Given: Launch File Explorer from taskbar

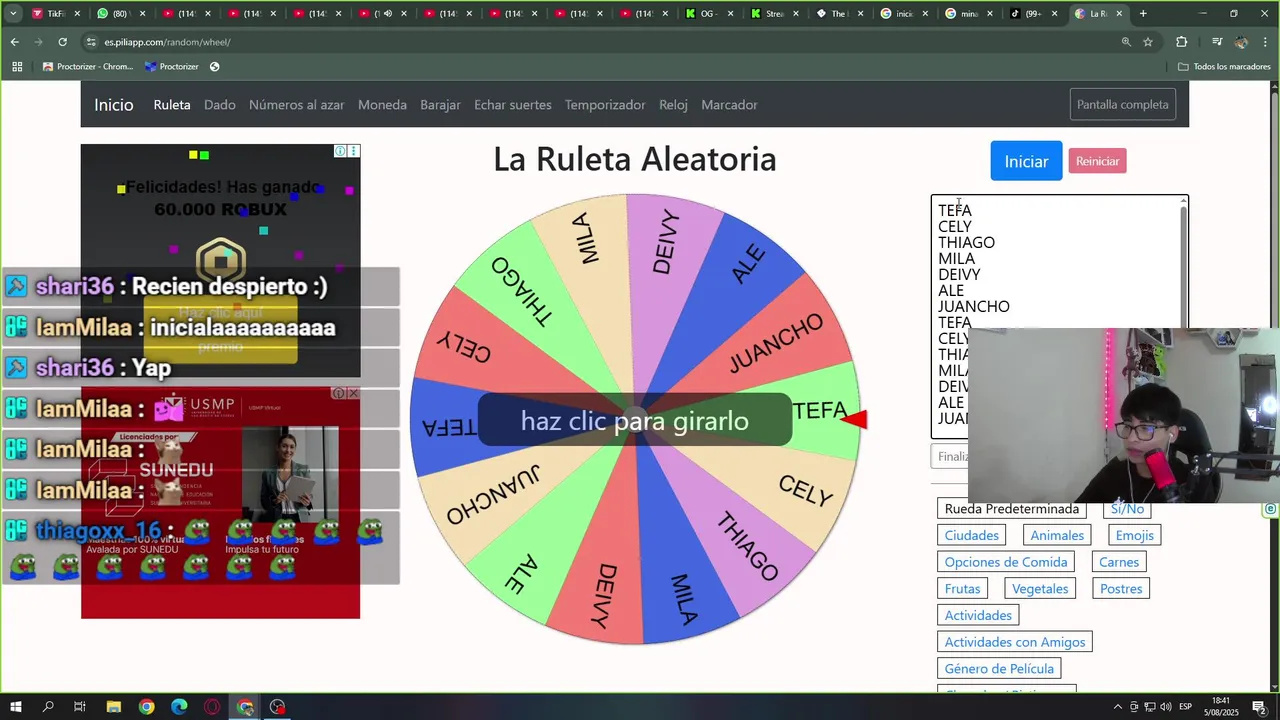Looking at the screenshot, I should coord(114,707).
